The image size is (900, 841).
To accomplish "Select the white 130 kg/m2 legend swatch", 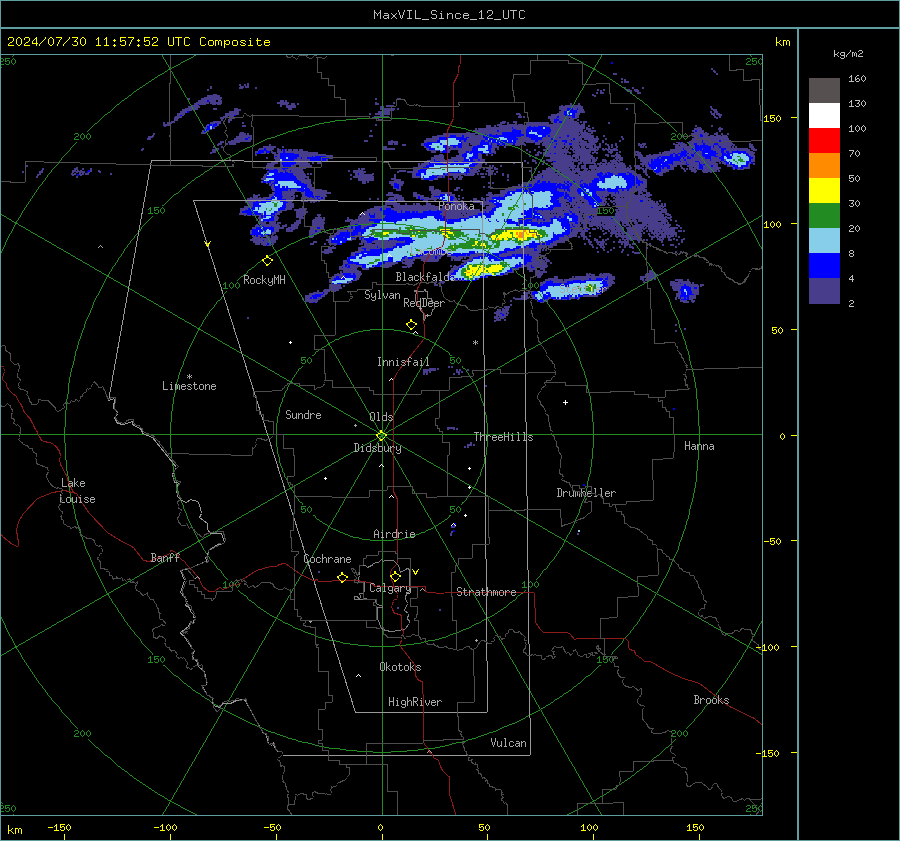I will pos(824,115).
